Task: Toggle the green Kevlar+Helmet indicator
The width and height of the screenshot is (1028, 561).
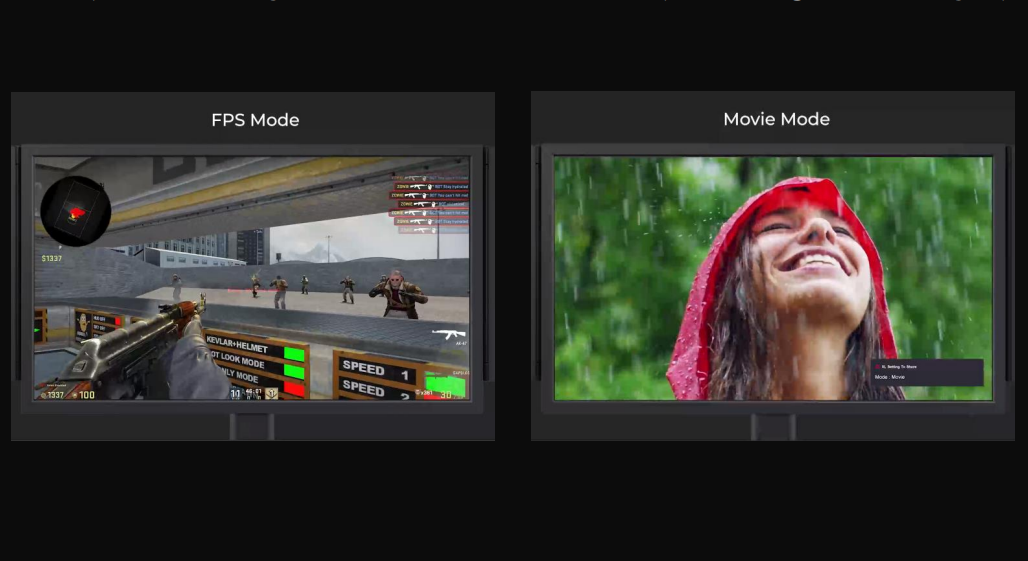Action: coord(294,354)
